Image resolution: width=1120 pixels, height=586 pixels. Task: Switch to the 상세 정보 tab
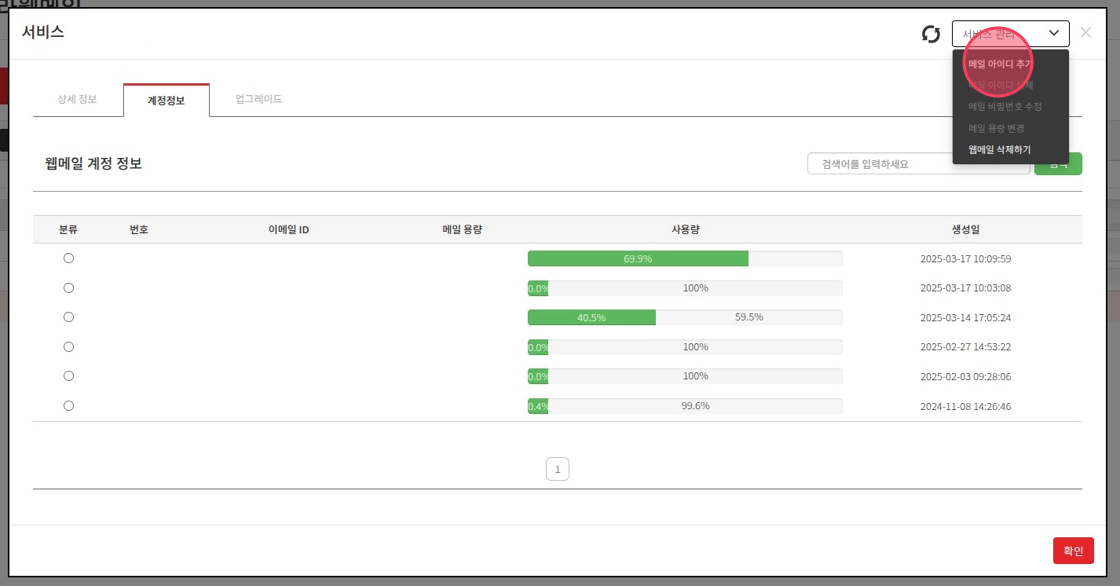tap(77, 99)
